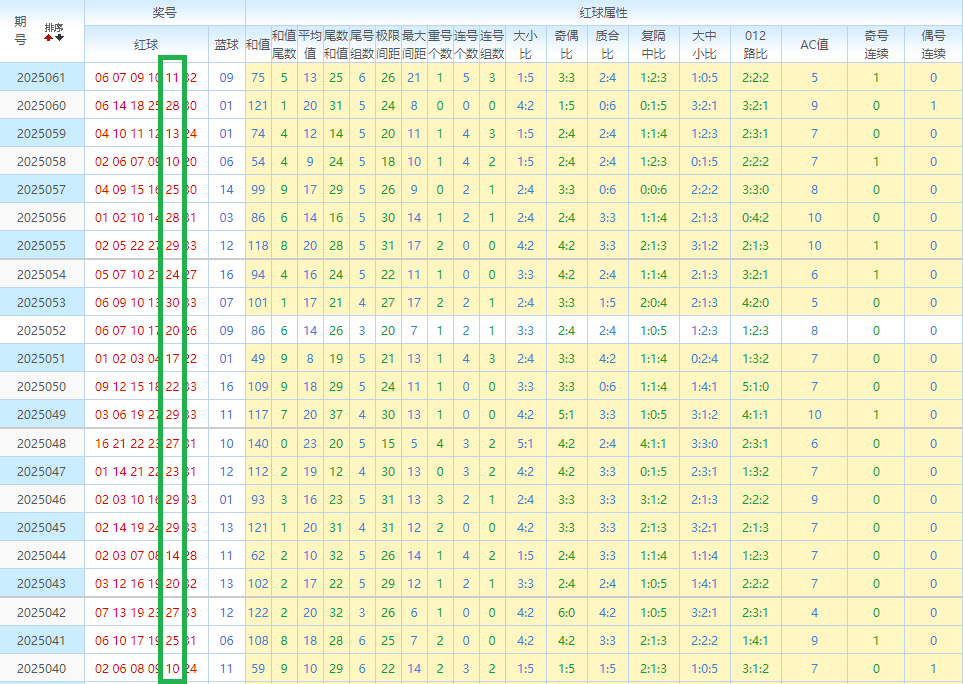The height and width of the screenshot is (684, 963).
Task: Click the AC值 column header
Action: point(814,44)
